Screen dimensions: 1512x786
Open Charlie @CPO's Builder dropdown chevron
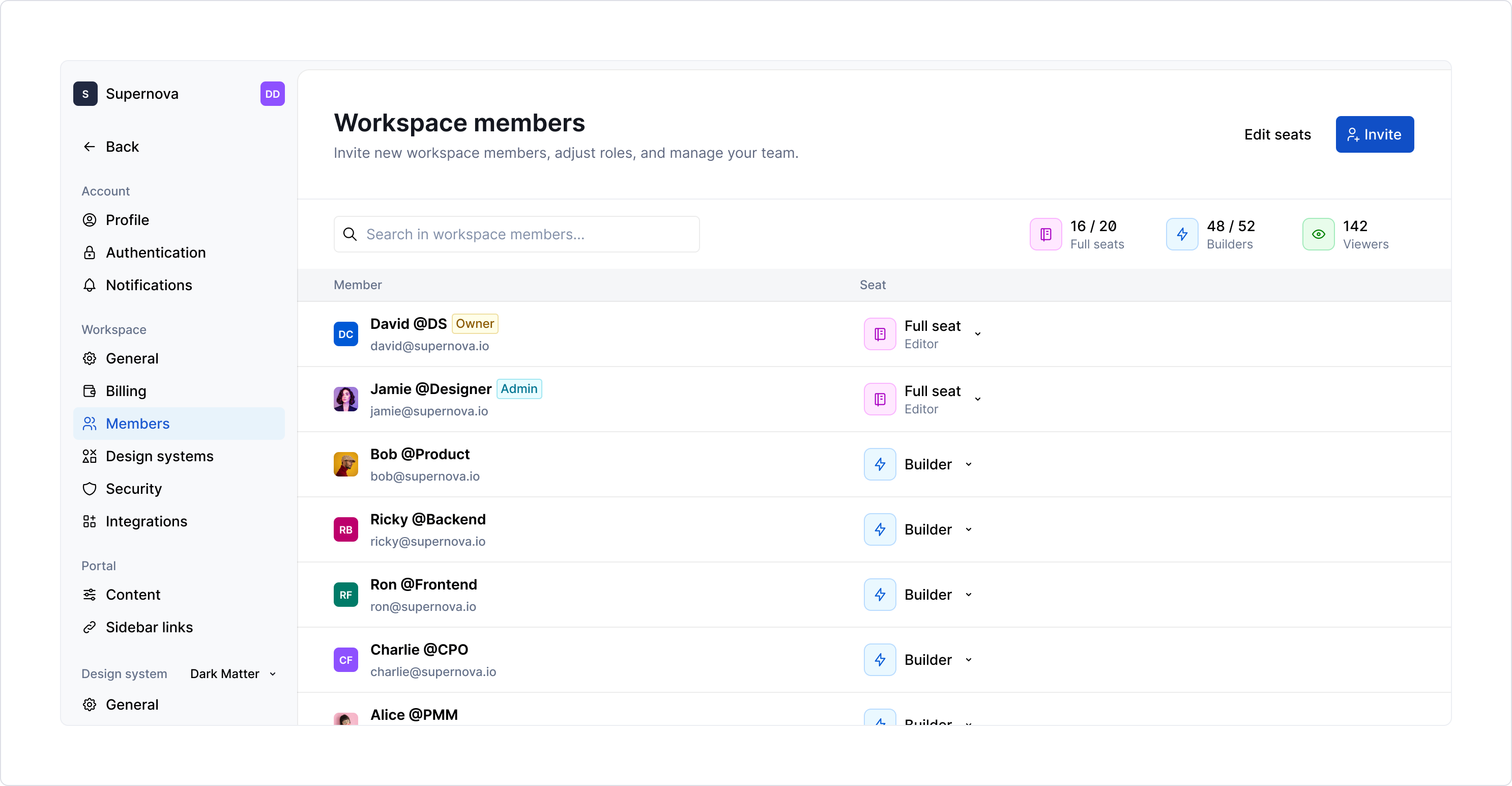coord(969,660)
